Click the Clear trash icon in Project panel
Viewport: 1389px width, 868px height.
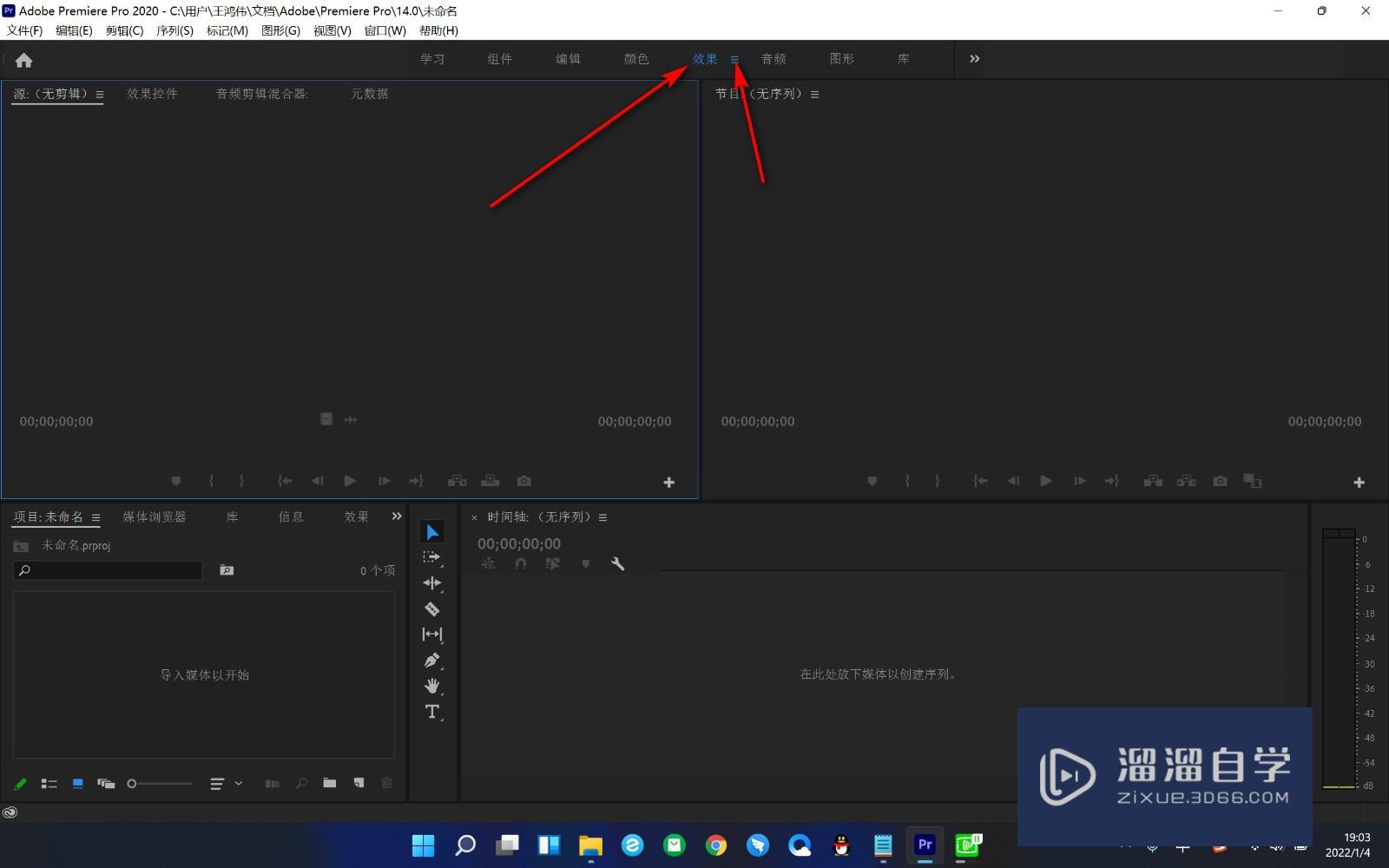[x=387, y=783]
